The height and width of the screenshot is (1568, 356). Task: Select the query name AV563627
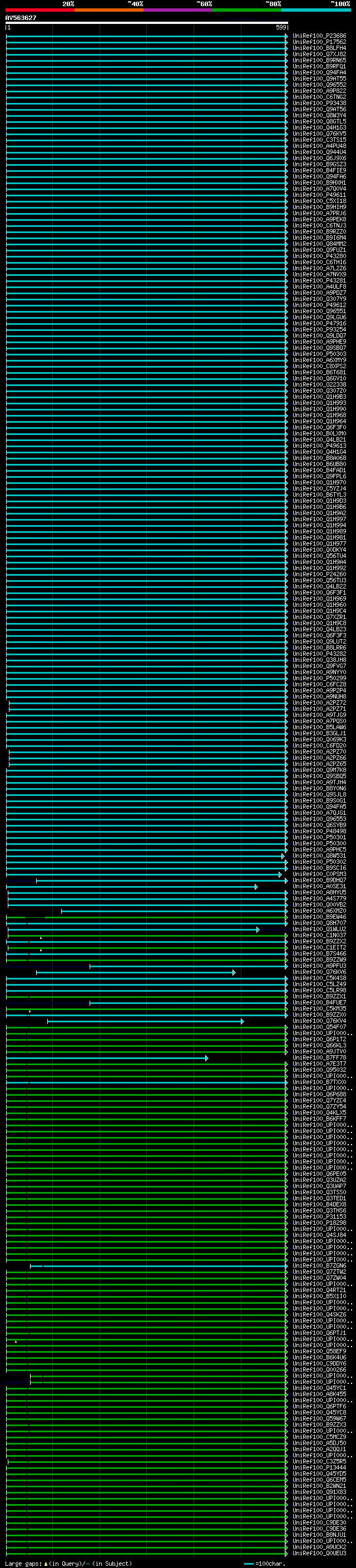pos(21,18)
